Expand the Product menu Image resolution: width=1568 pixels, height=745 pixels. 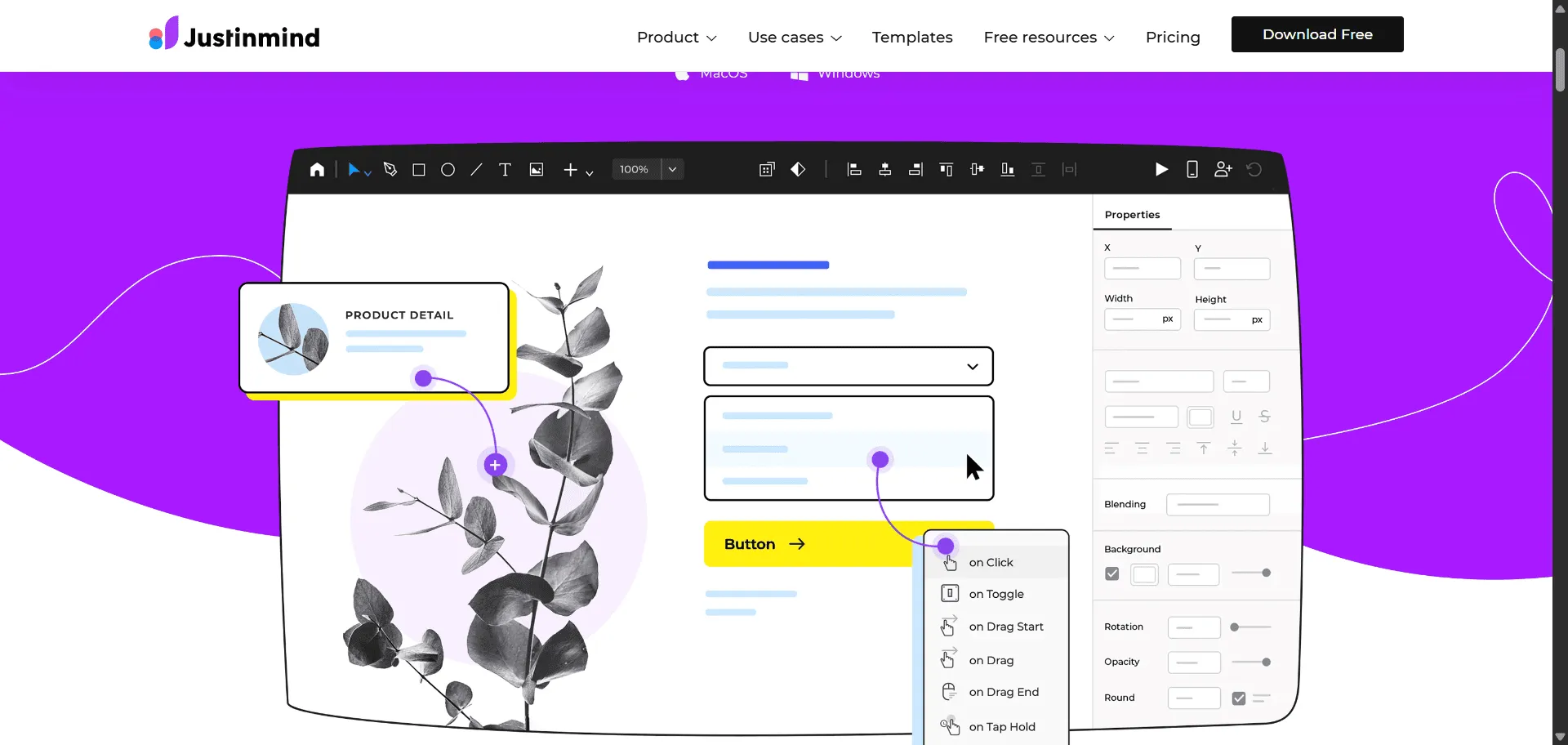(676, 38)
